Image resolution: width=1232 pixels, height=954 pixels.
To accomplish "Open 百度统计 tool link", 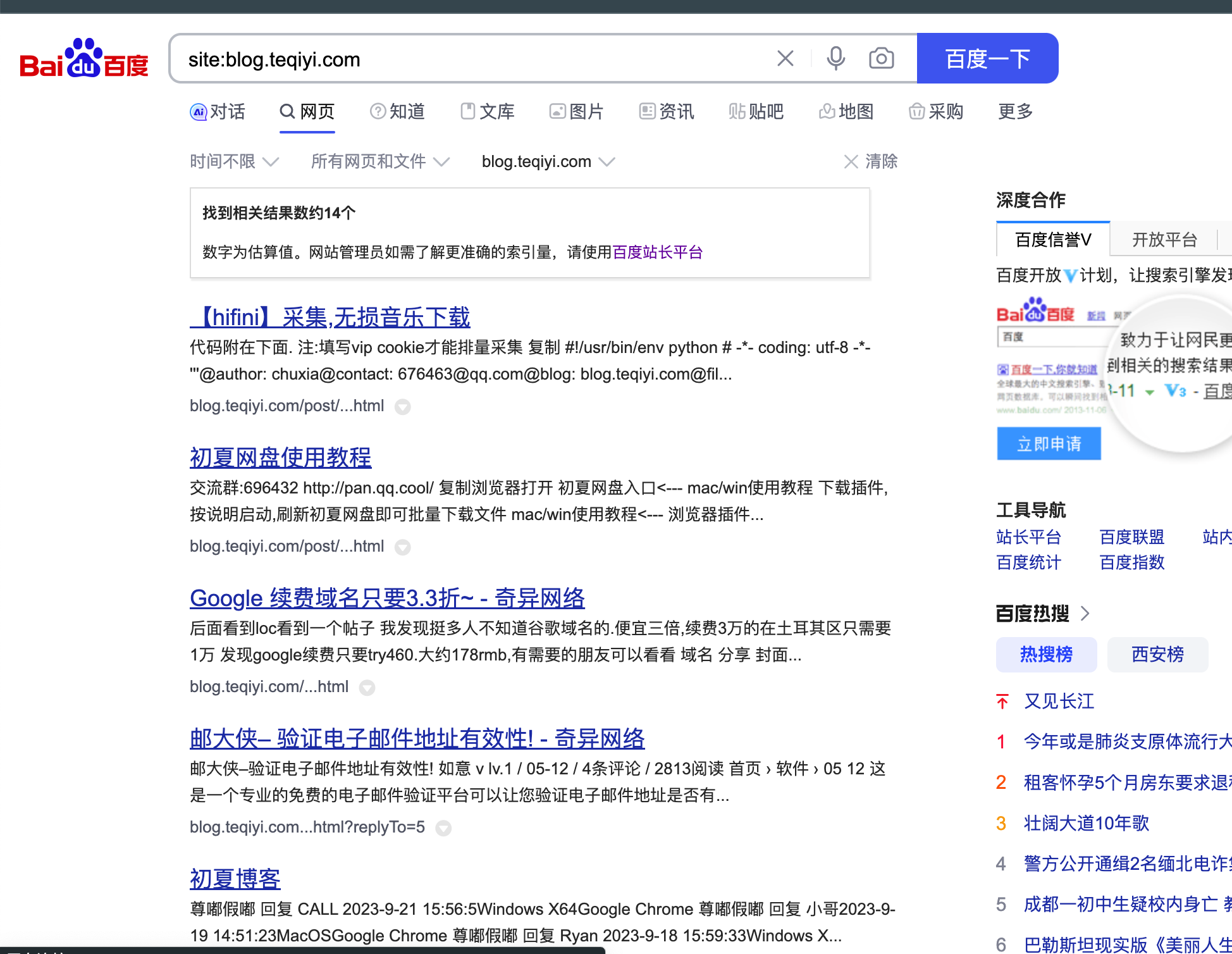I will pos(1028,562).
